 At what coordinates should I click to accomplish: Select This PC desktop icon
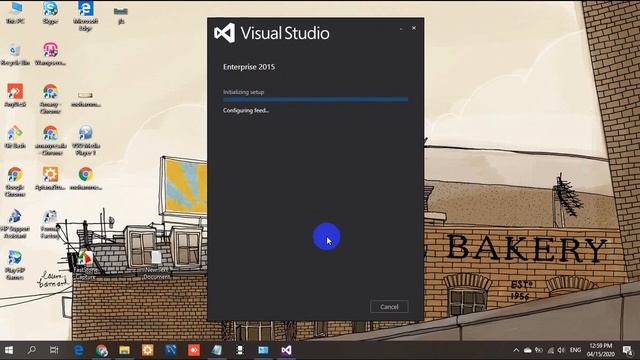pyautogui.click(x=16, y=13)
